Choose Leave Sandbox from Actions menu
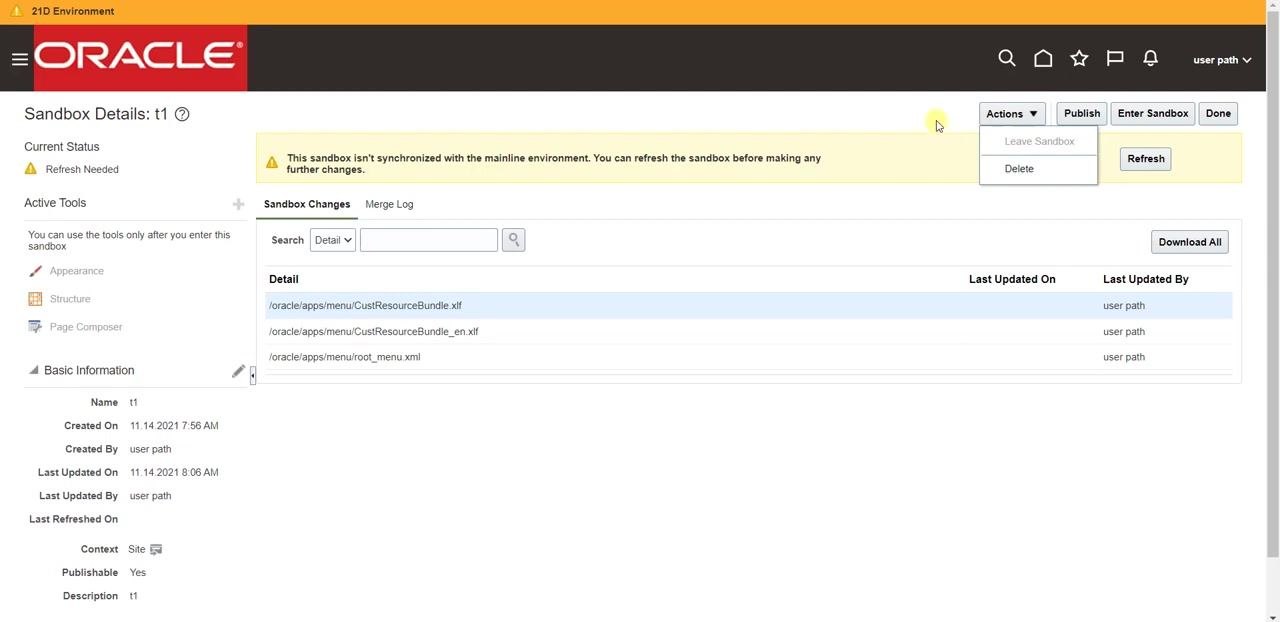This screenshot has width=1280, height=622. (1039, 141)
